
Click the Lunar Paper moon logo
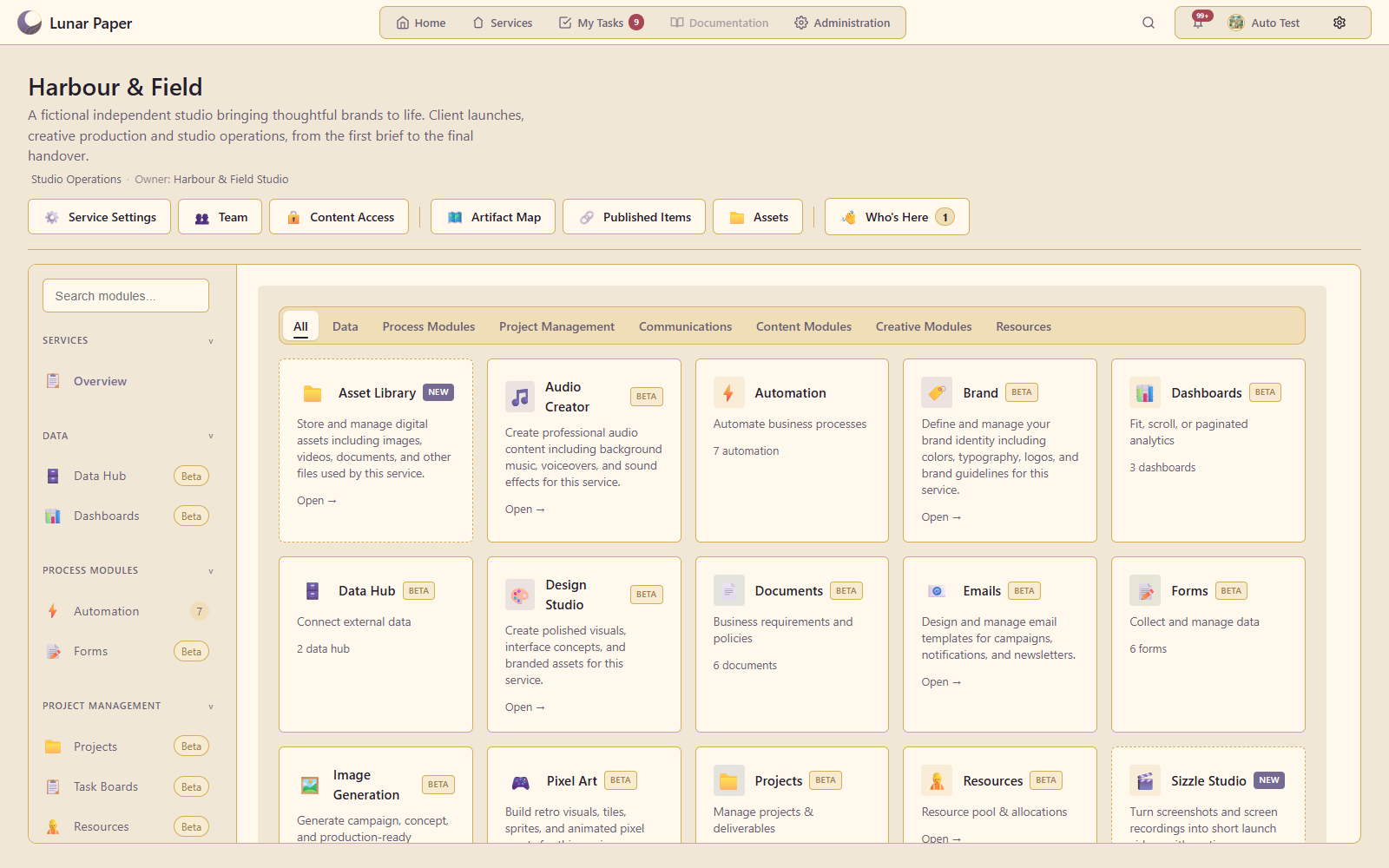30,23
